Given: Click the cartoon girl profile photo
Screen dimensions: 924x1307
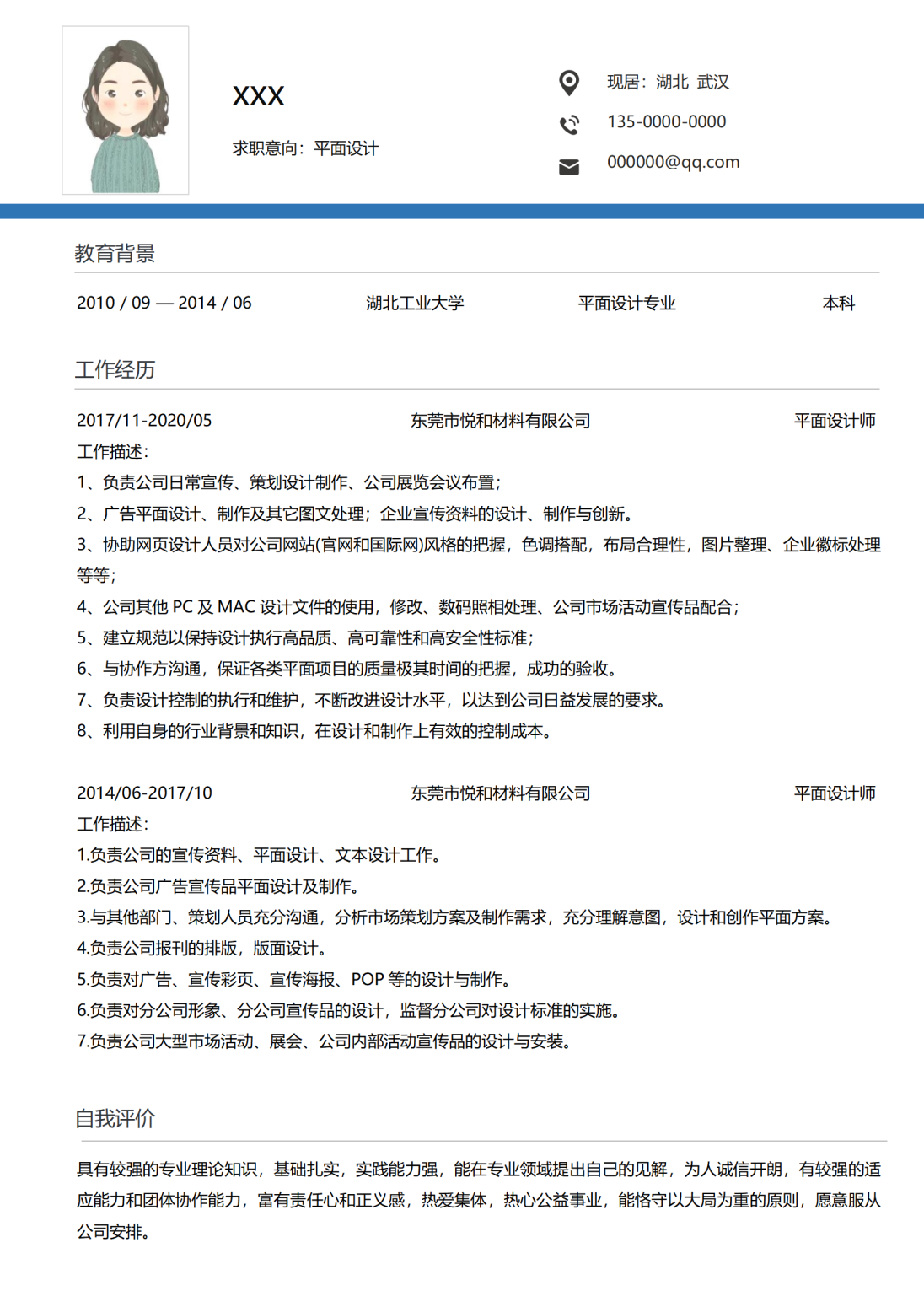Looking at the screenshot, I should coord(126,110).
